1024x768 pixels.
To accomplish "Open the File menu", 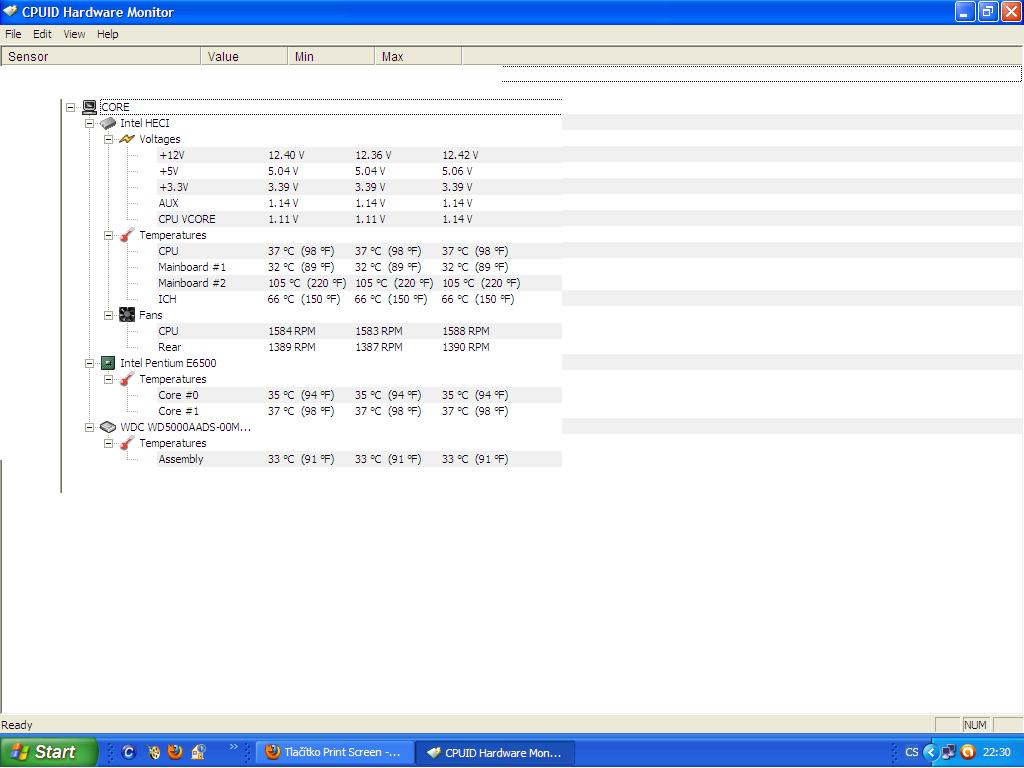I will pyautogui.click(x=13, y=34).
